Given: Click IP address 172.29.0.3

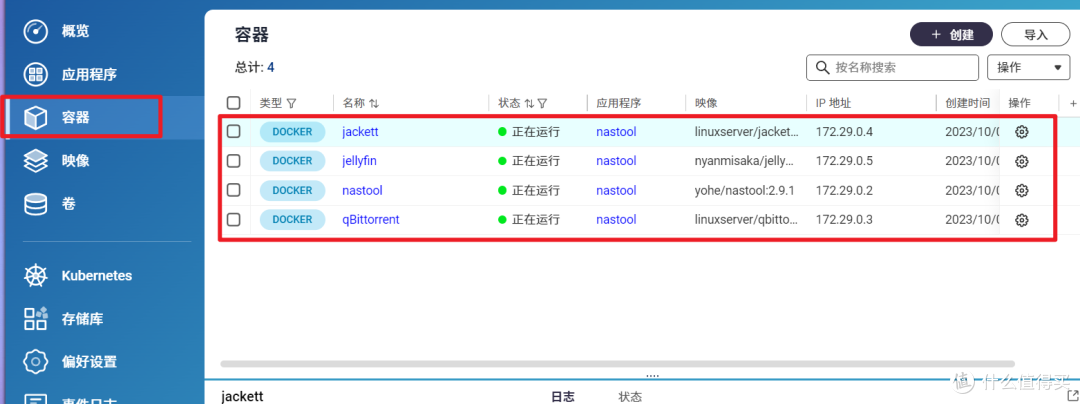Looking at the screenshot, I should click(844, 220).
